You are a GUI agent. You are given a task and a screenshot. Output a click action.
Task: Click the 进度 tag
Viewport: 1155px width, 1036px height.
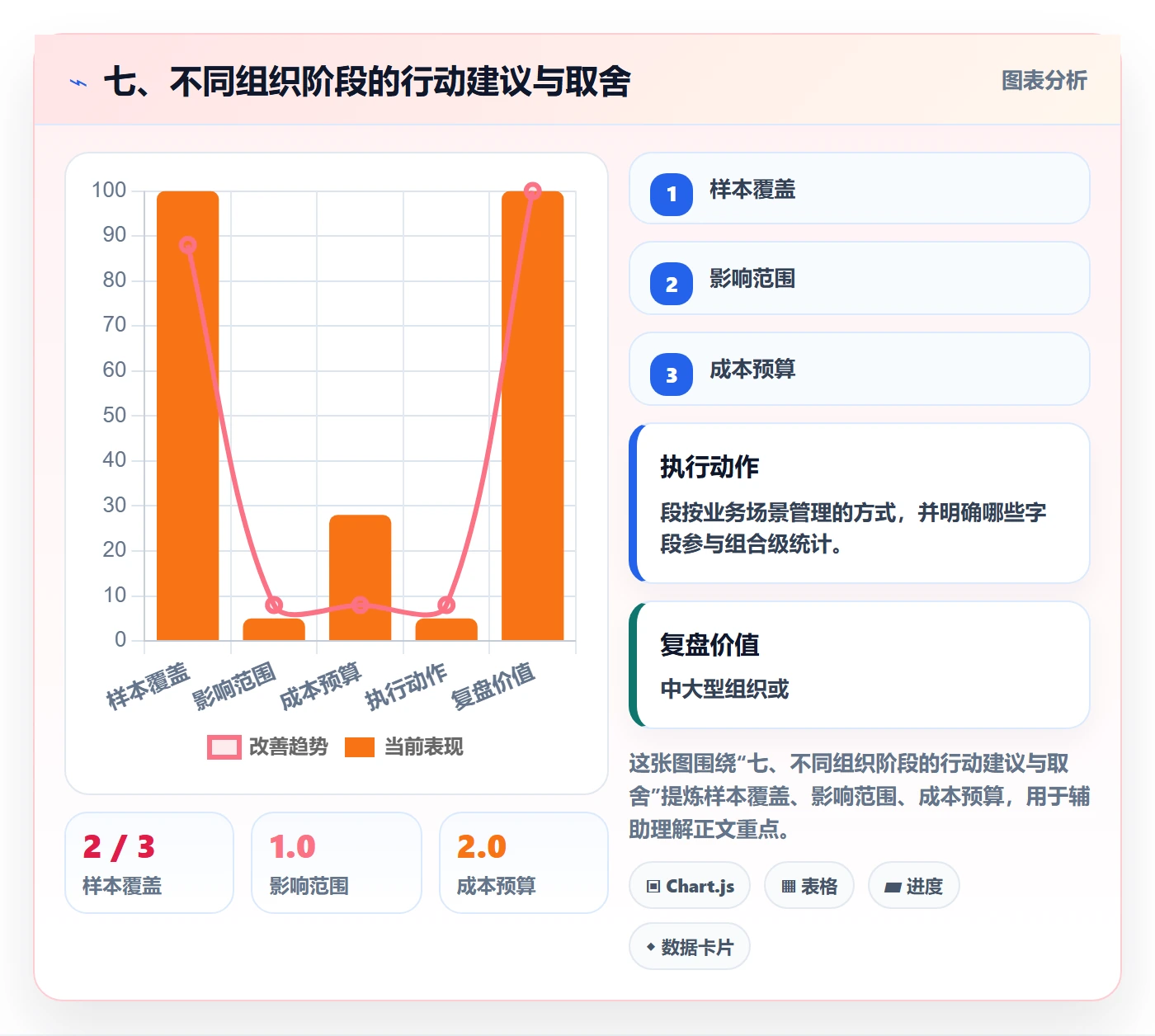[914, 886]
